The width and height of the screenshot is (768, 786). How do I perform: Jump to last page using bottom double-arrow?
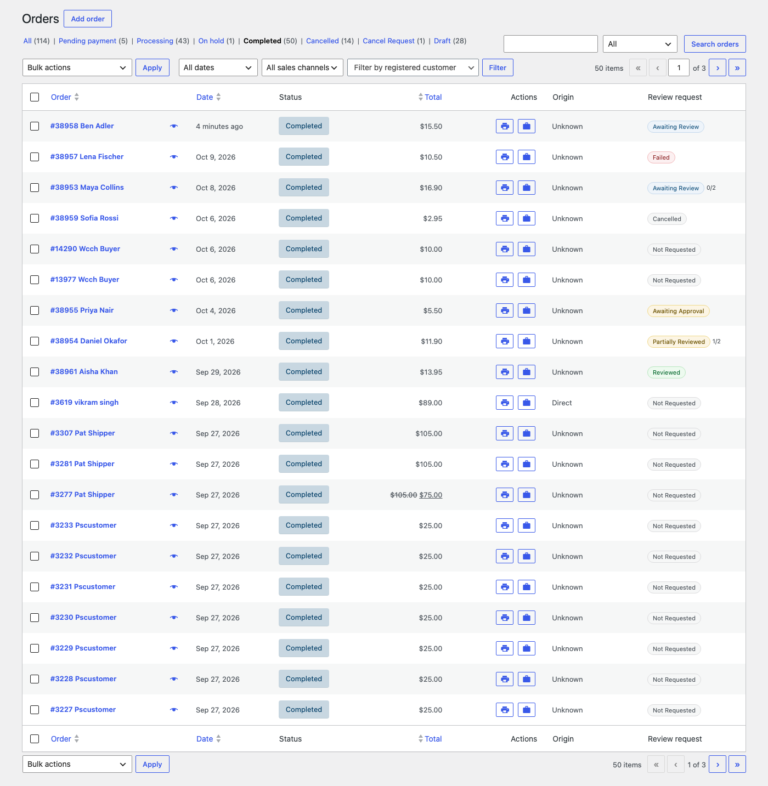(x=737, y=764)
